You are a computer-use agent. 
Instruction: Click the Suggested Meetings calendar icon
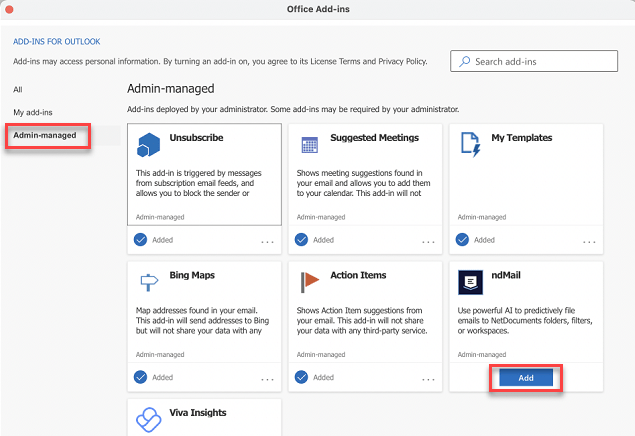click(x=309, y=145)
